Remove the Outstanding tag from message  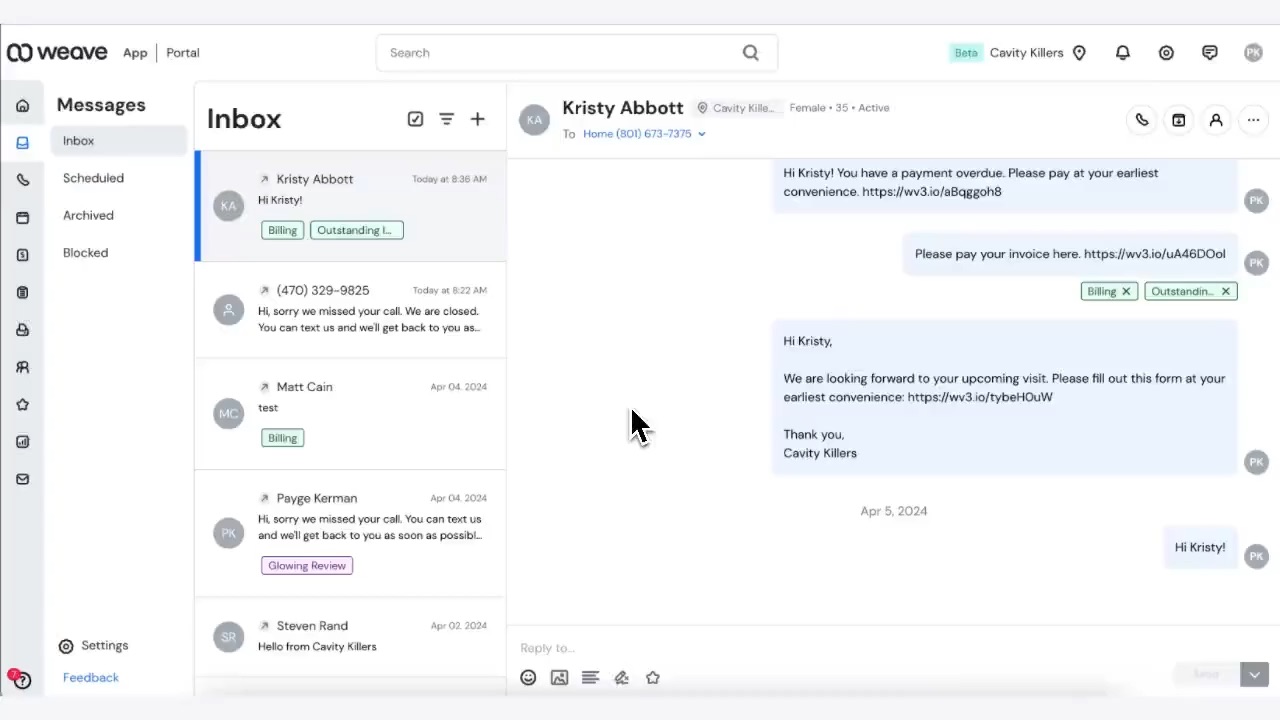[x=1225, y=291]
